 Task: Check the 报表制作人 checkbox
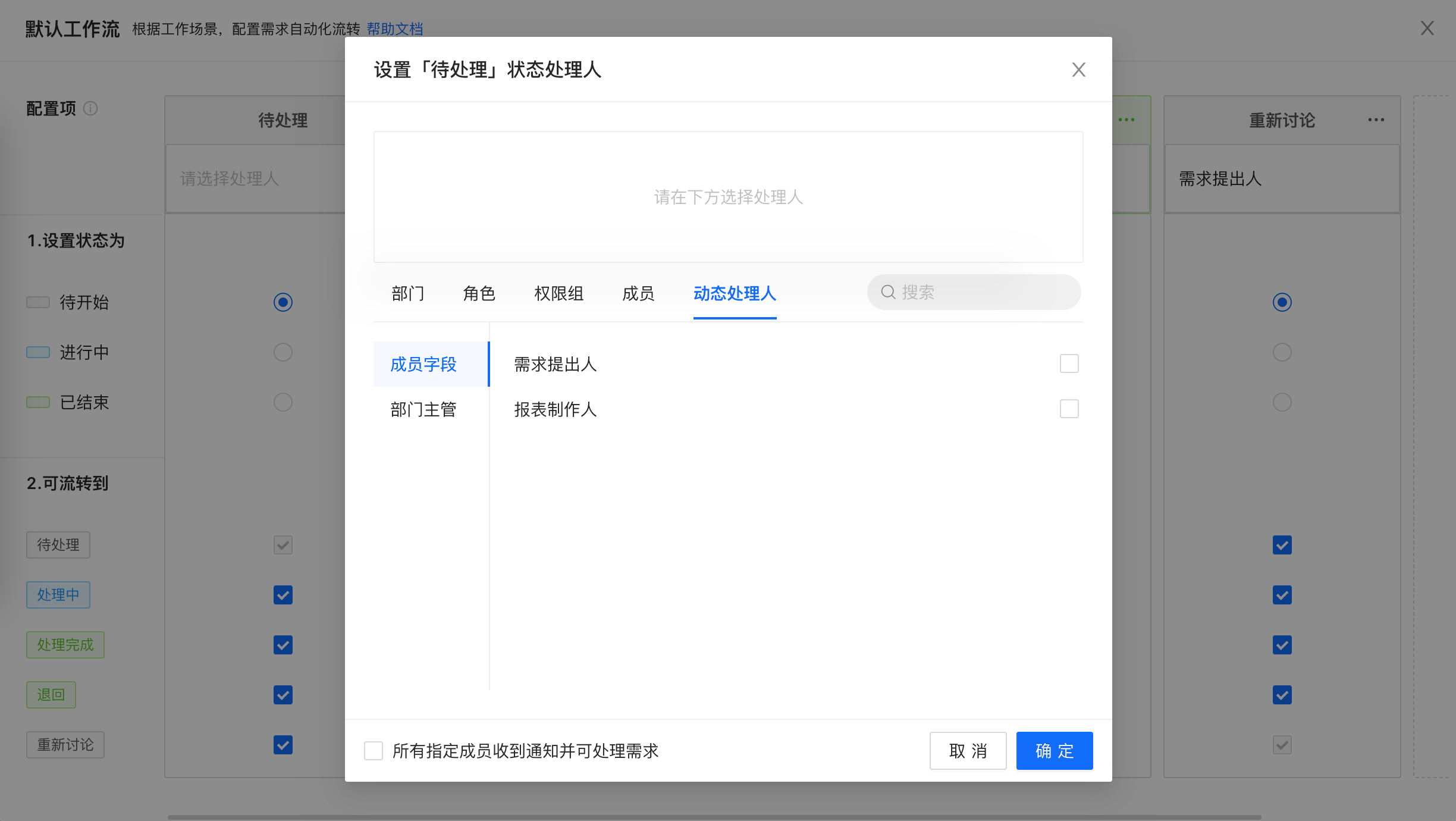pyautogui.click(x=1069, y=409)
